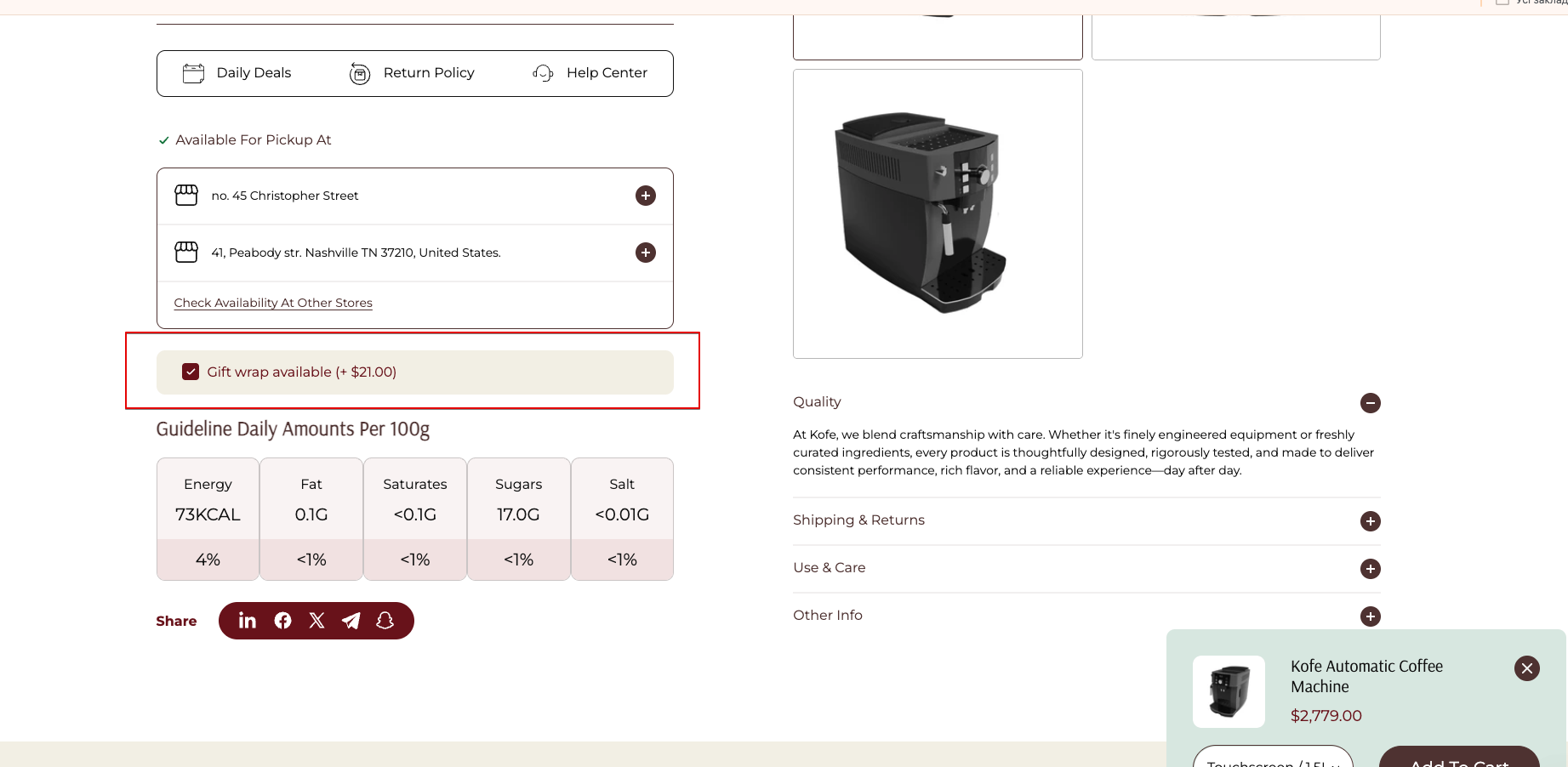Image resolution: width=1568 pixels, height=767 pixels.
Task: Collapse the Quality section
Action: [x=1370, y=403]
